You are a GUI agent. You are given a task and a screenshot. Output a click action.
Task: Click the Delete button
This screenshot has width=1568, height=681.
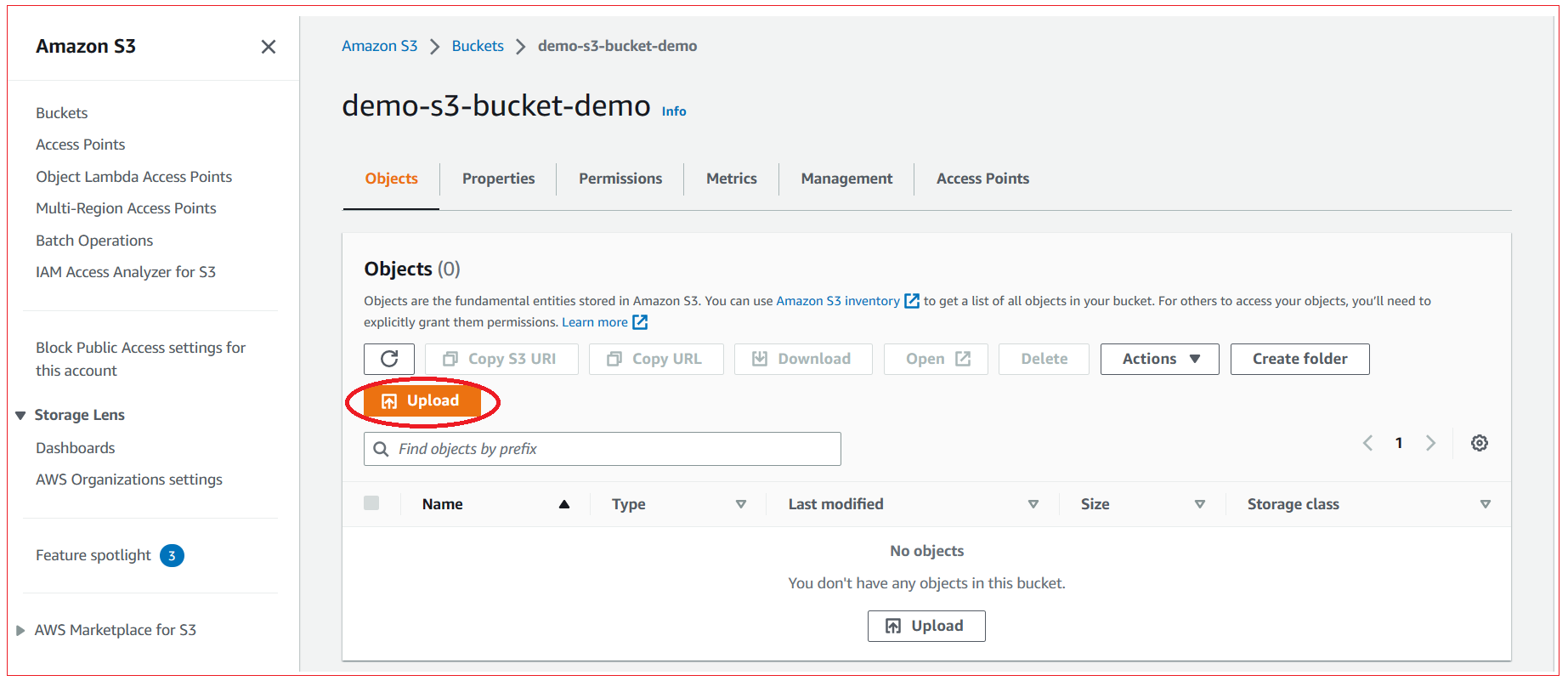[1044, 359]
